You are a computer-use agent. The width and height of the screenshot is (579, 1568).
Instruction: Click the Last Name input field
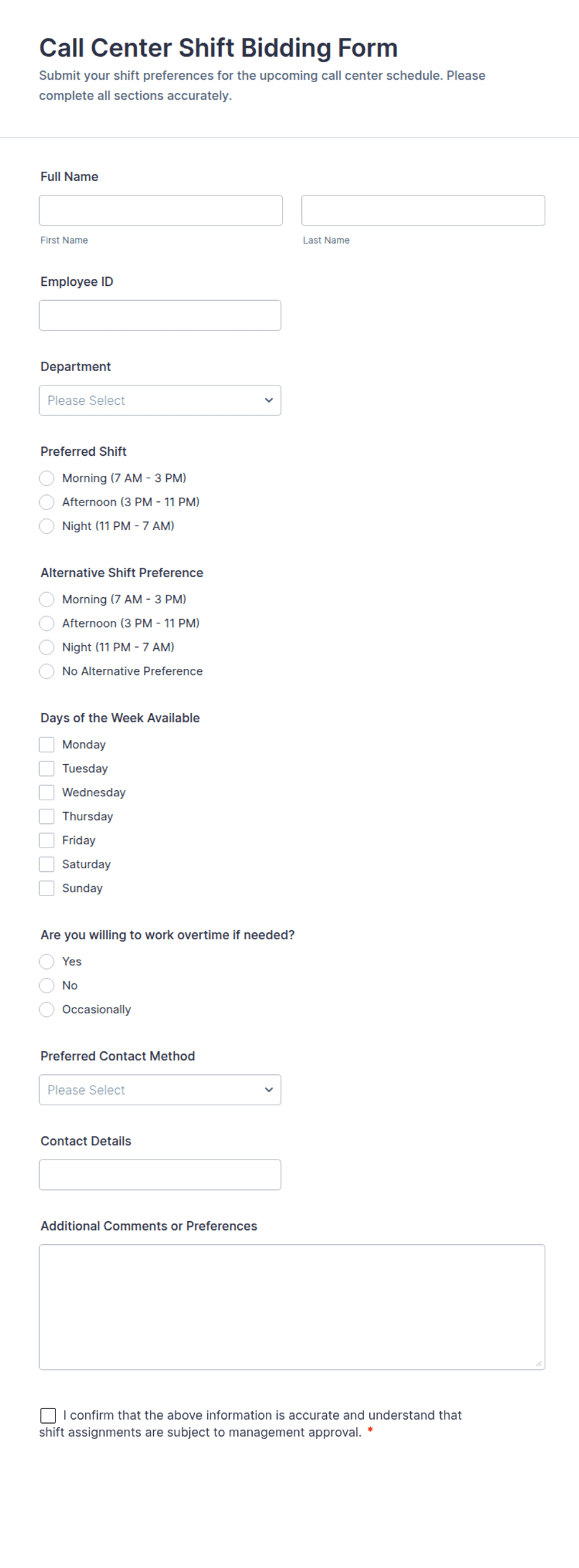click(423, 210)
